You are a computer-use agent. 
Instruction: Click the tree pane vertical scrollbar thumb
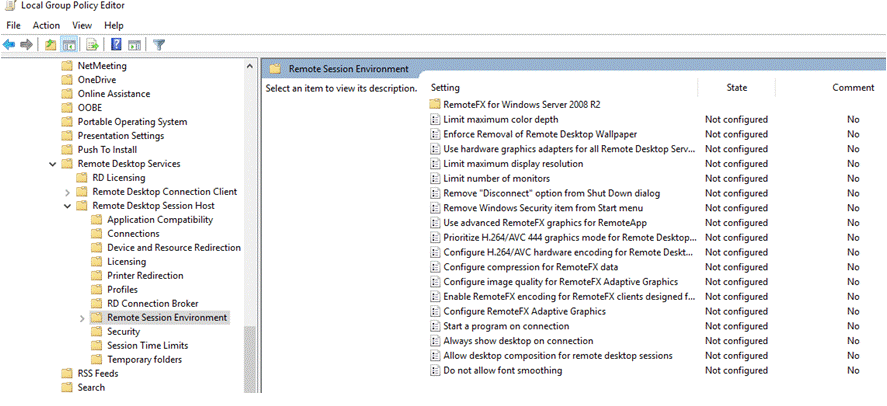pyautogui.click(x=249, y=360)
